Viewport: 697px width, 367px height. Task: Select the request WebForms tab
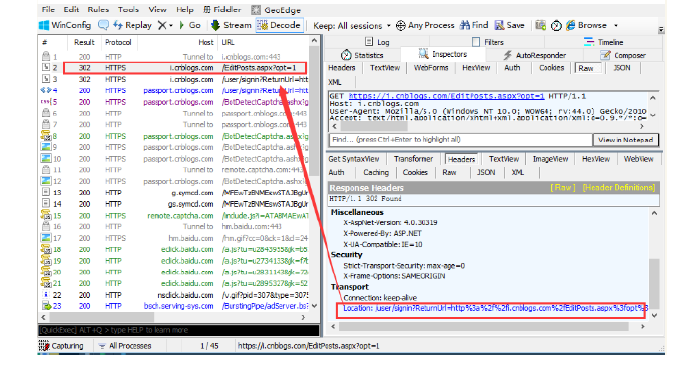(431, 68)
